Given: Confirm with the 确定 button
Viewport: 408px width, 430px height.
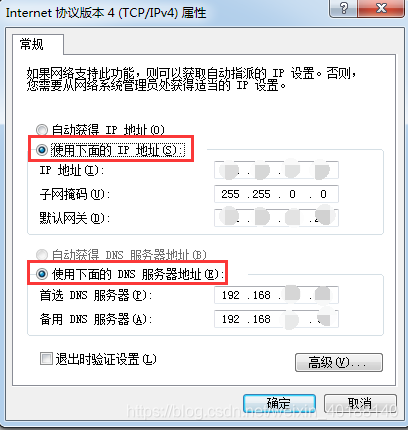Looking at the screenshot, I should tap(279, 404).
